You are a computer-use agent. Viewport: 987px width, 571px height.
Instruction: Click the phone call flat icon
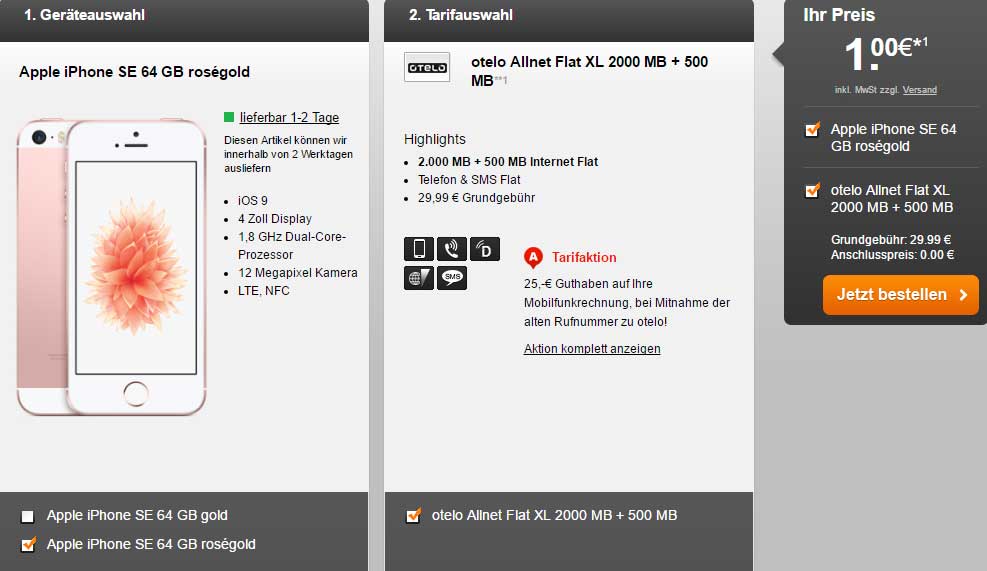452,249
